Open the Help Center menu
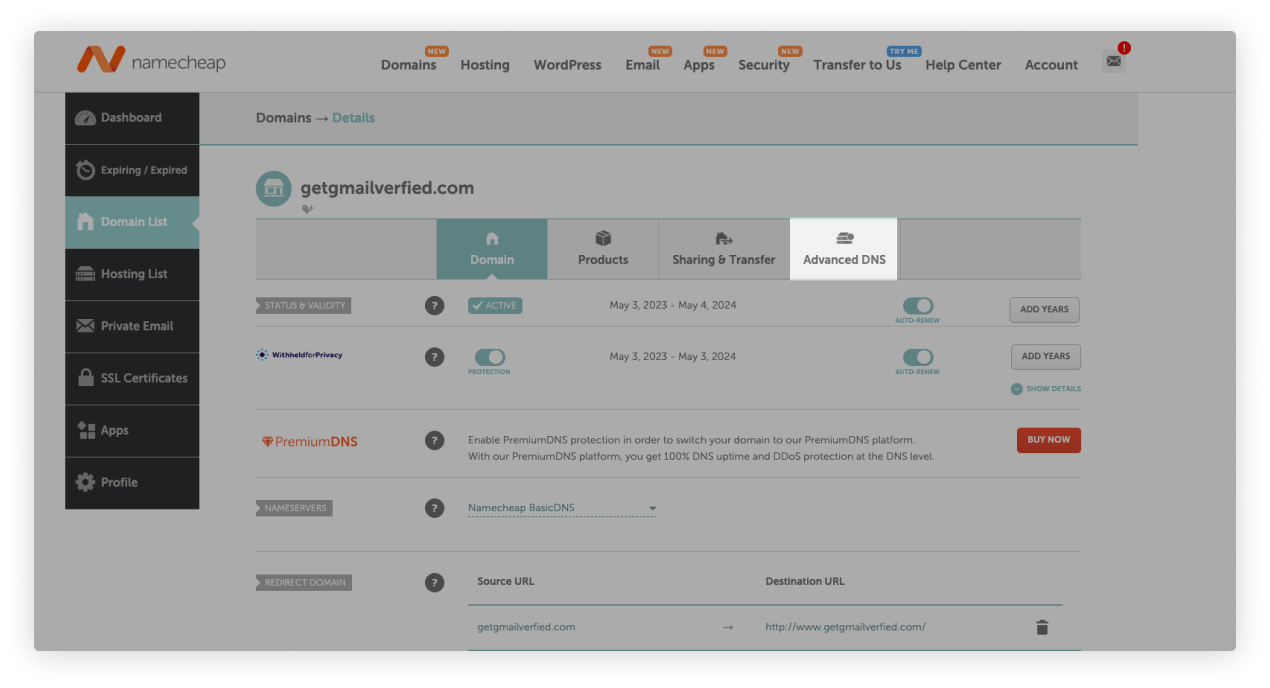This screenshot has width=1270, height=688. pos(963,65)
